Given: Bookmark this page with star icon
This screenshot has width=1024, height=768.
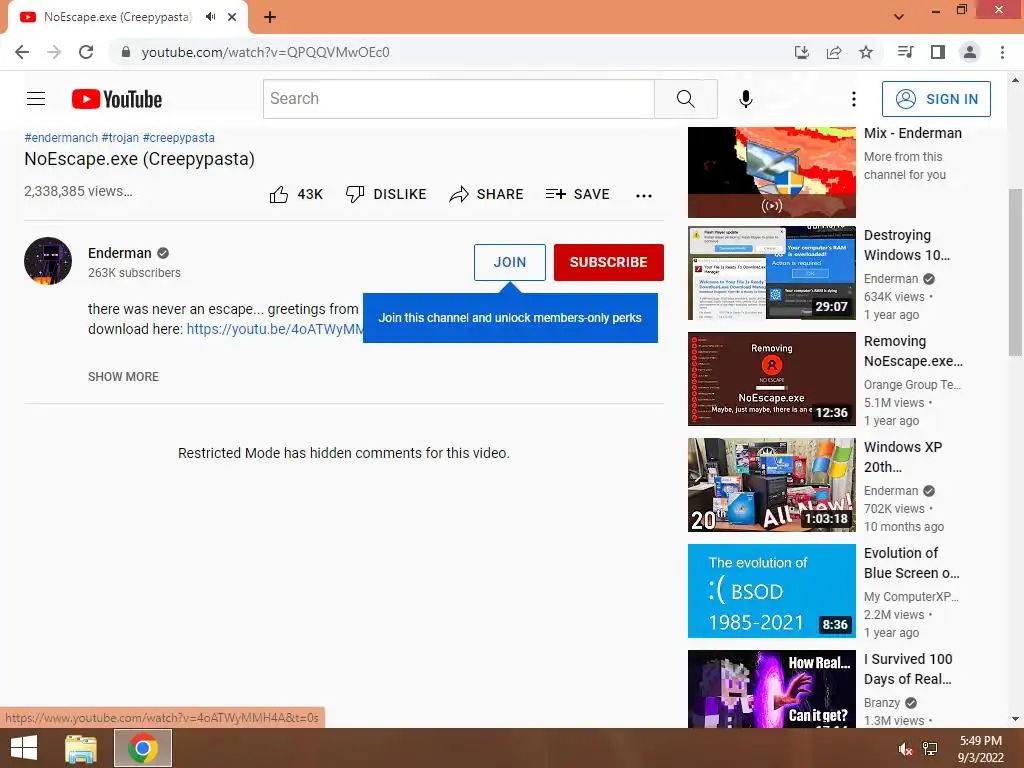Looking at the screenshot, I should coord(866,52).
